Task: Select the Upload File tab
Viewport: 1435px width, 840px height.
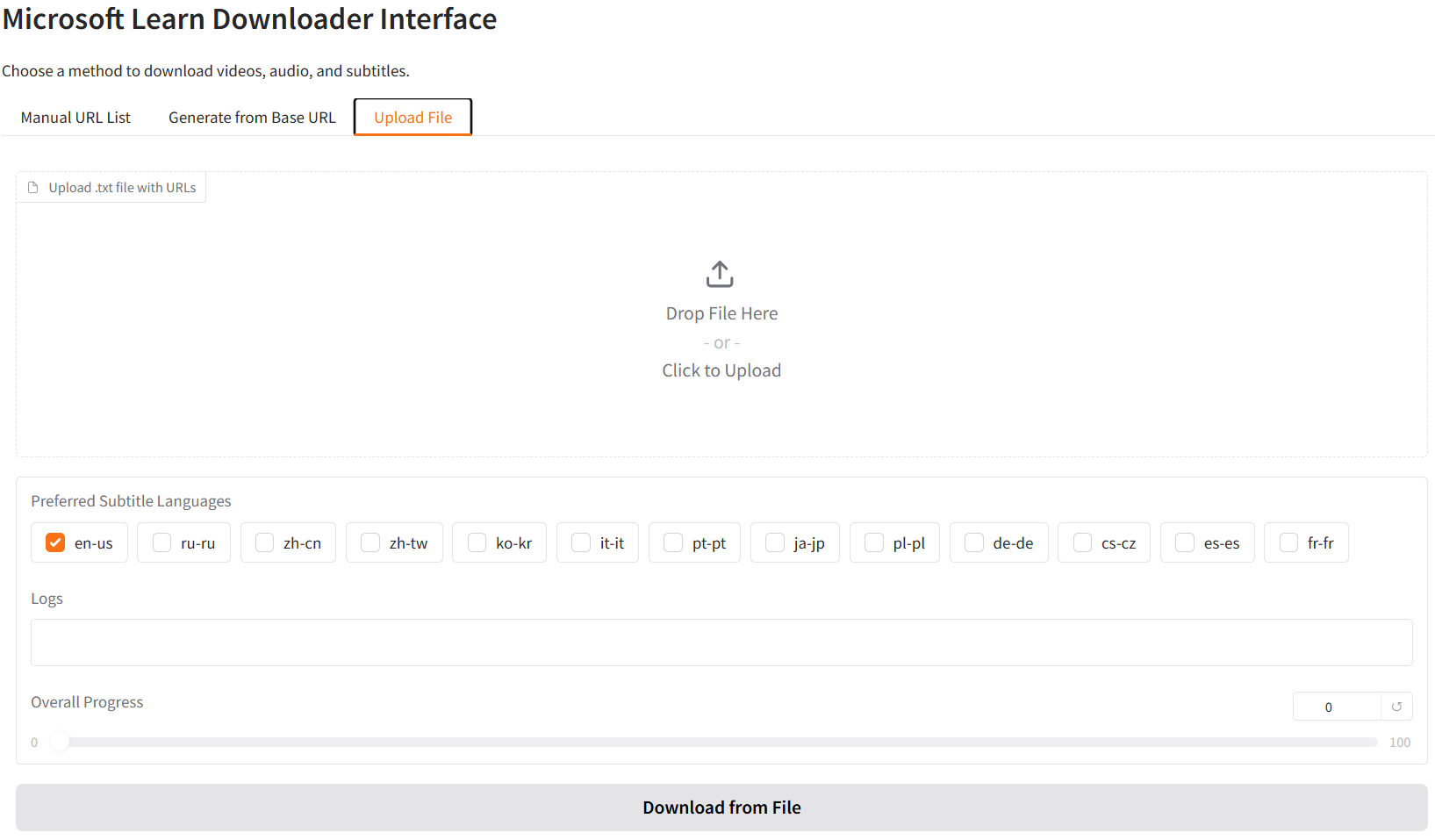Action: [413, 118]
